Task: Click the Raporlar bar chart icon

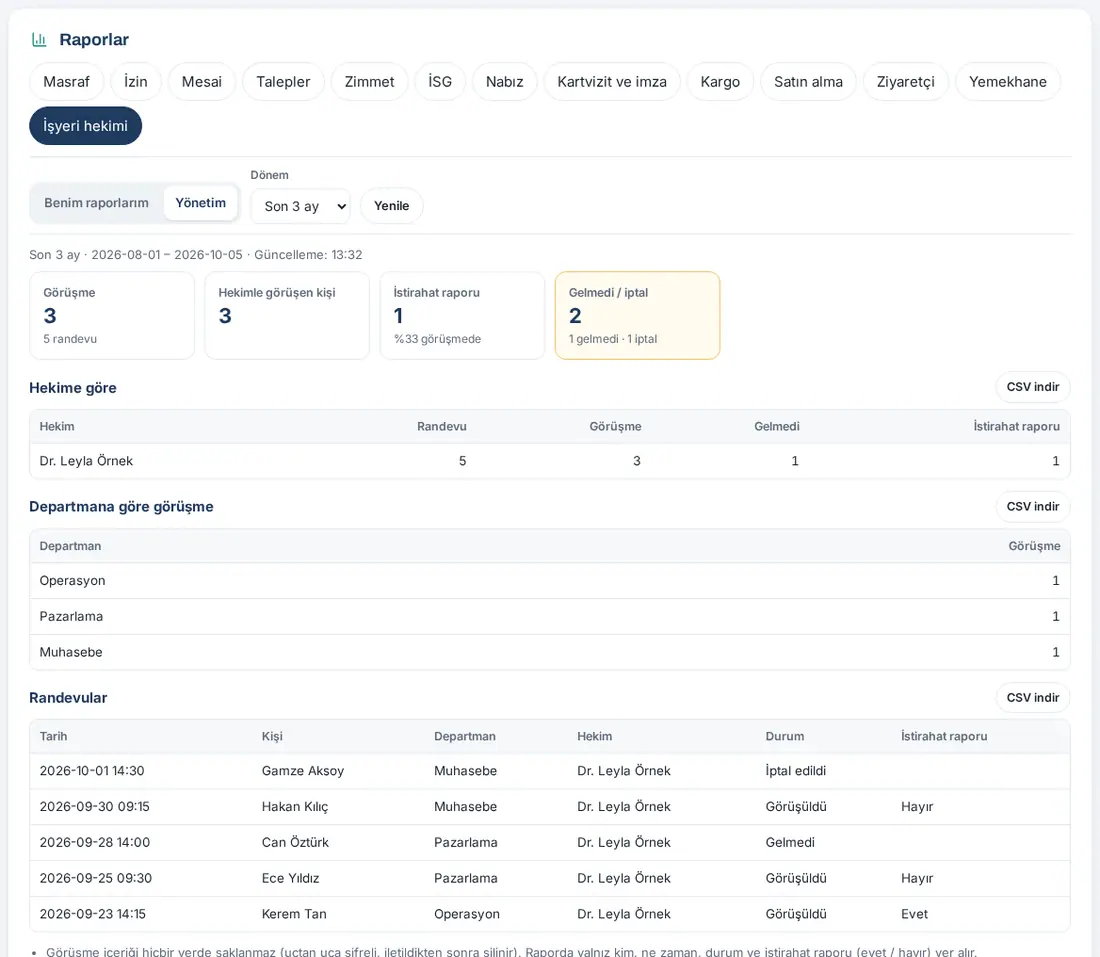Action: [x=39, y=40]
